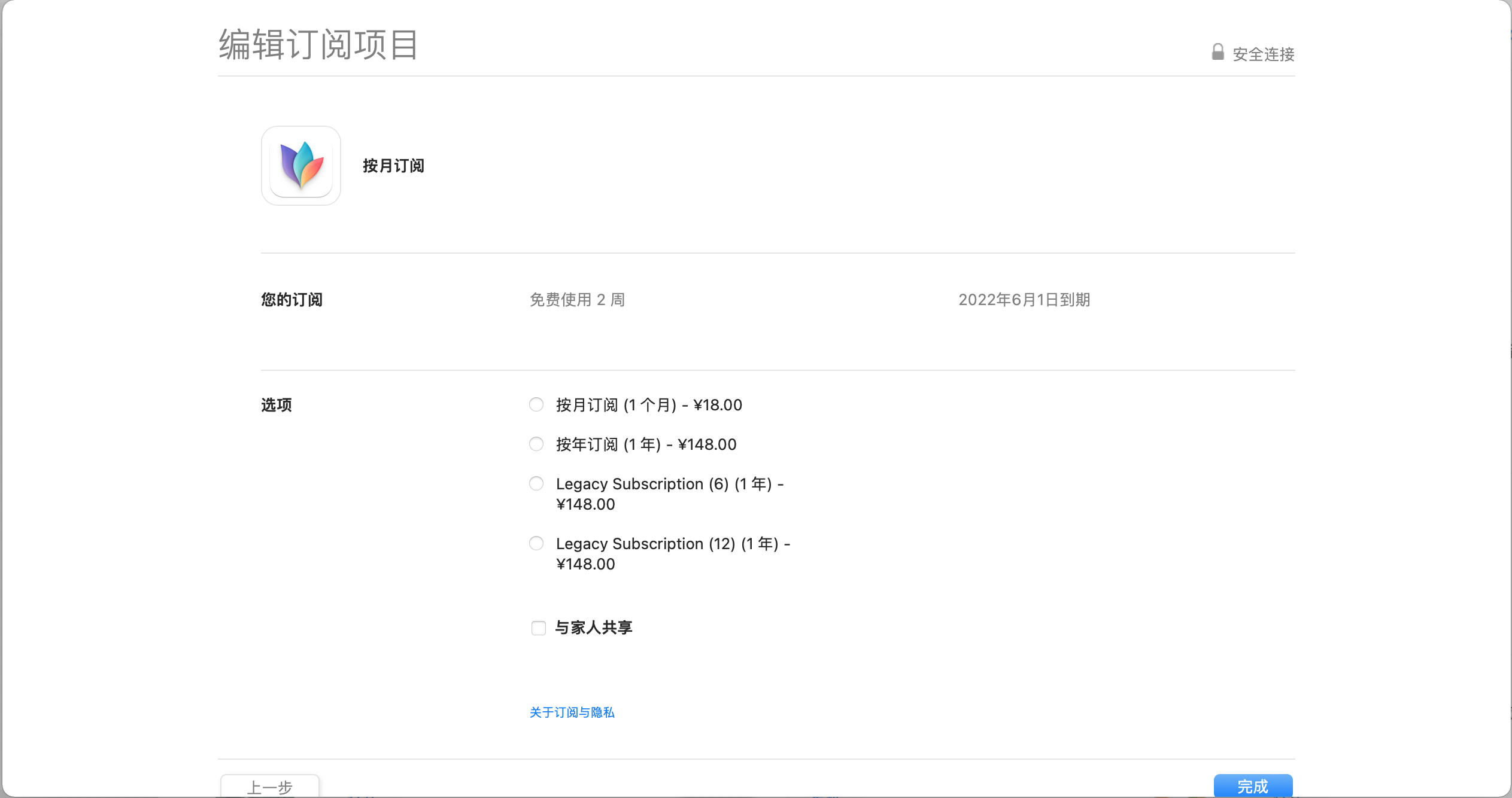
Task: Click the 编辑订阅项目 page heading
Action: pyautogui.click(x=318, y=45)
